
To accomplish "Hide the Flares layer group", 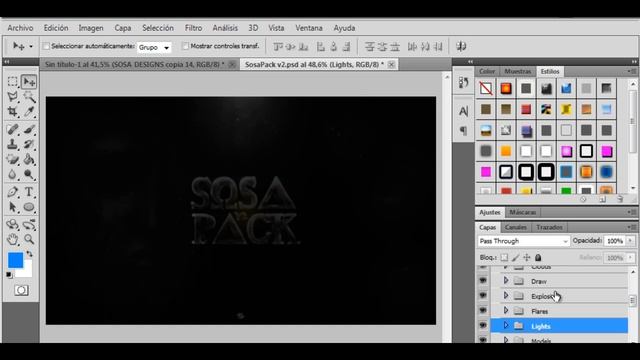I will point(483,311).
